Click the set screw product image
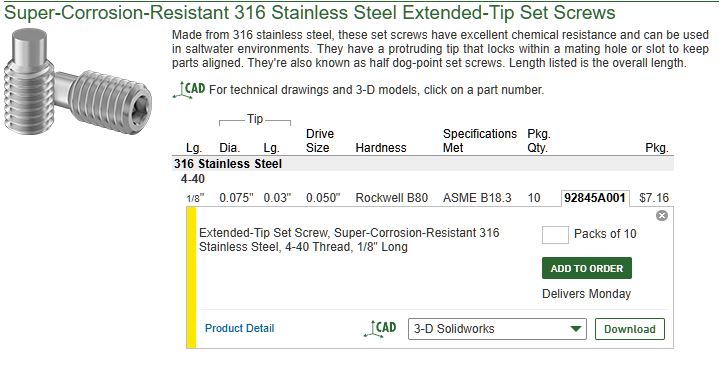The height and width of the screenshot is (380, 726). (x=78, y=82)
